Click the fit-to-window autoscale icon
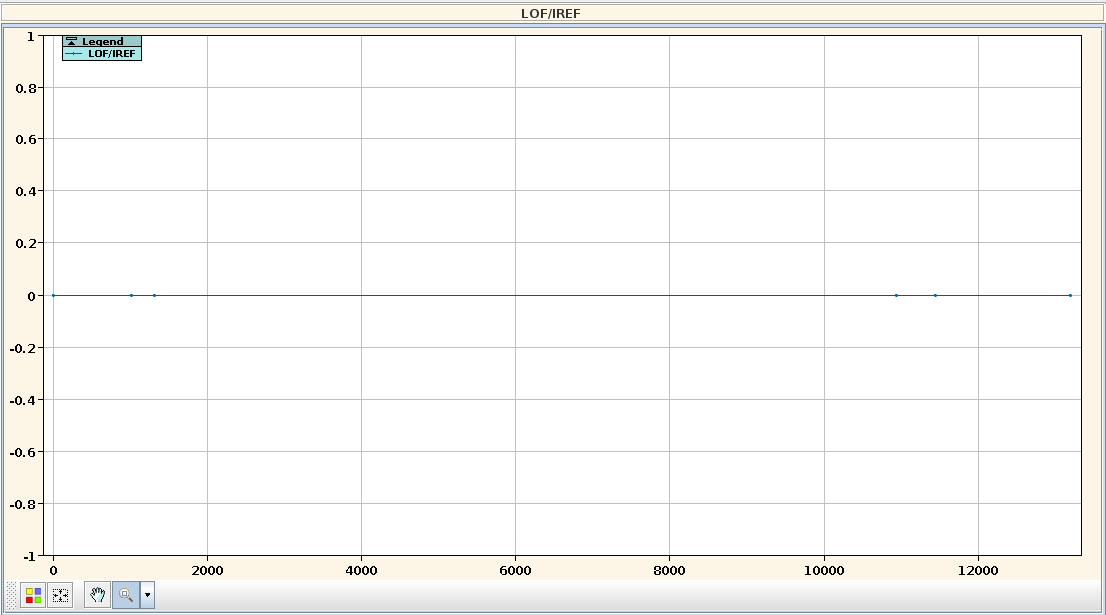This screenshot has height=615, width=1106. pyautogui.click(x=60, y=595)
